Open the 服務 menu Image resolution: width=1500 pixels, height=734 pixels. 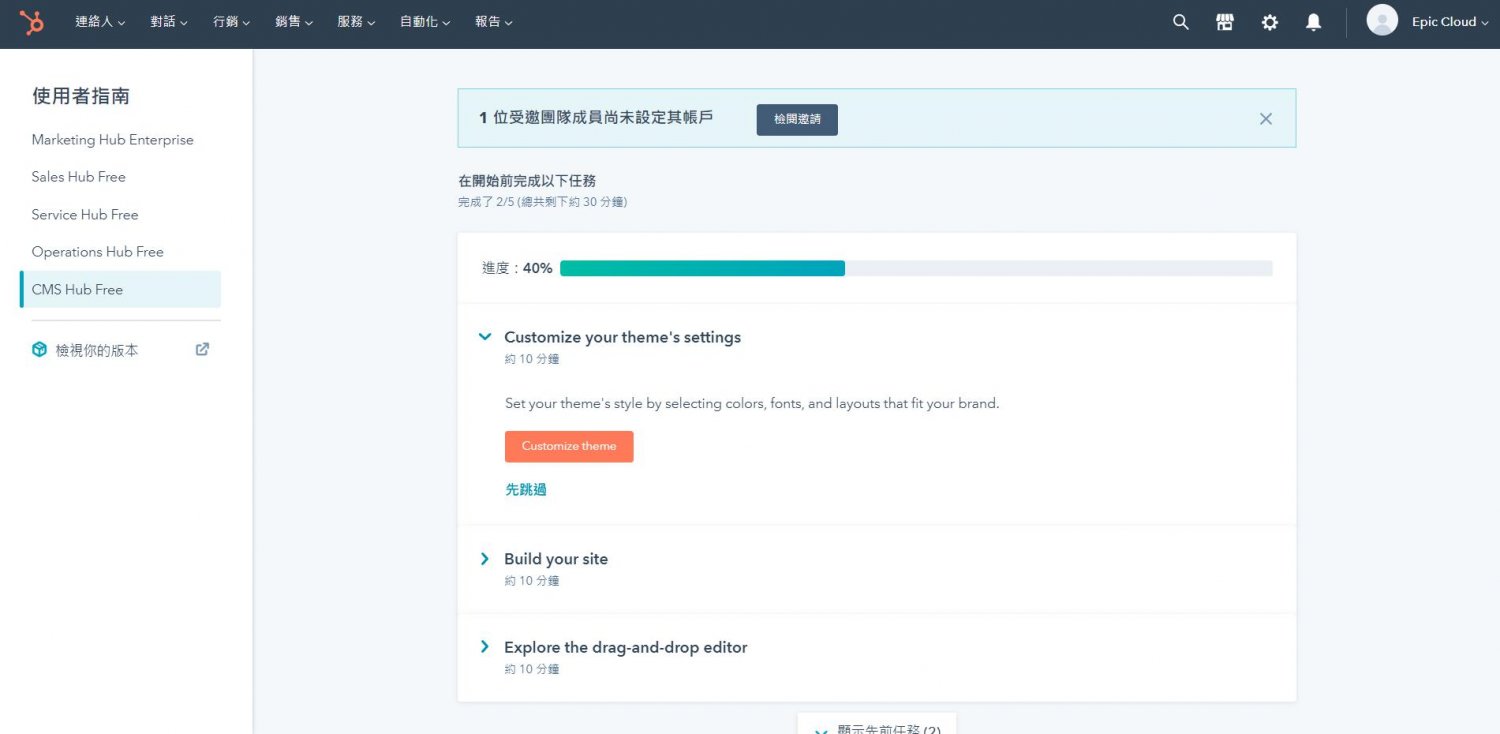356,22
